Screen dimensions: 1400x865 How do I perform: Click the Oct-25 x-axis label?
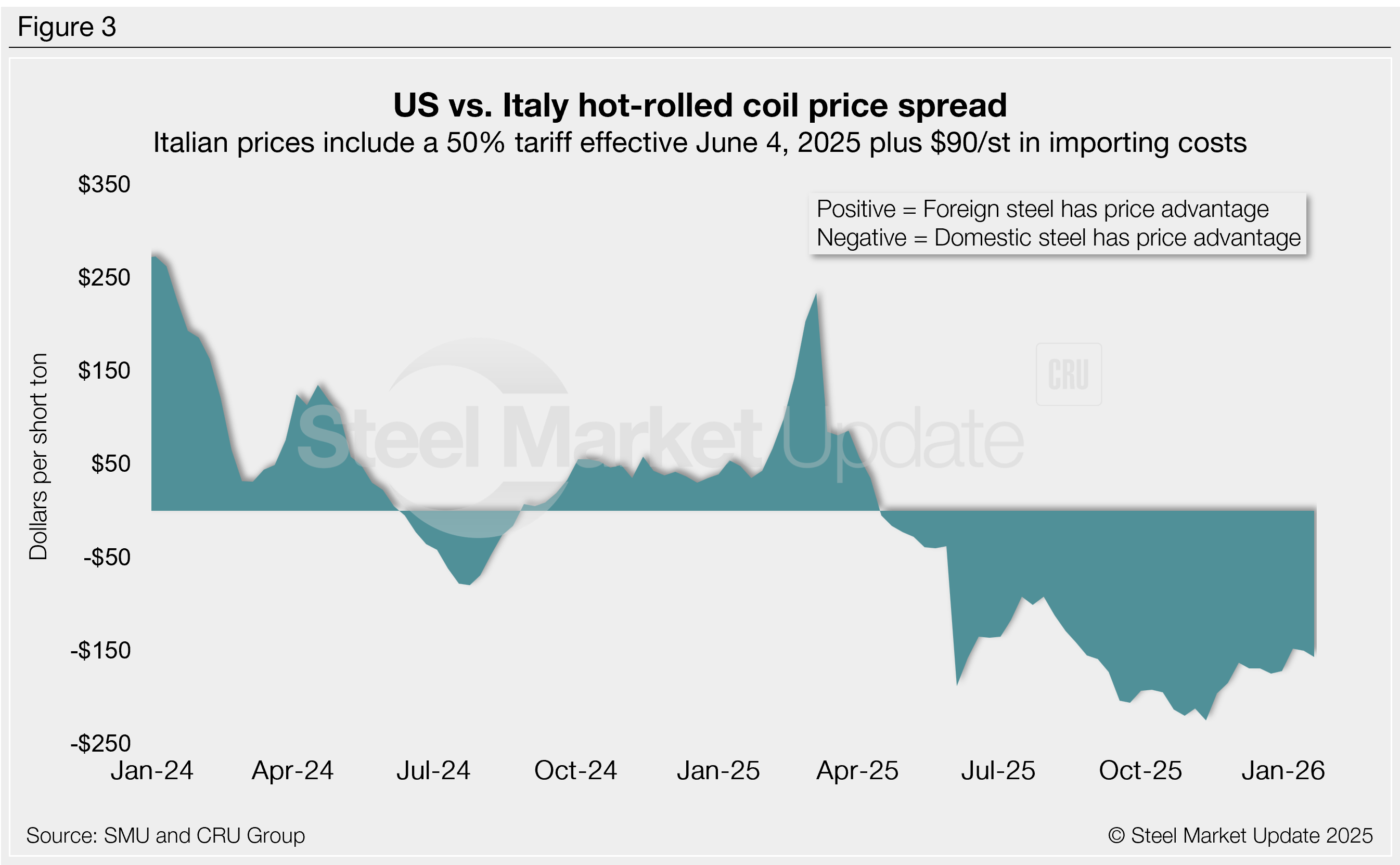(1140, 771)
